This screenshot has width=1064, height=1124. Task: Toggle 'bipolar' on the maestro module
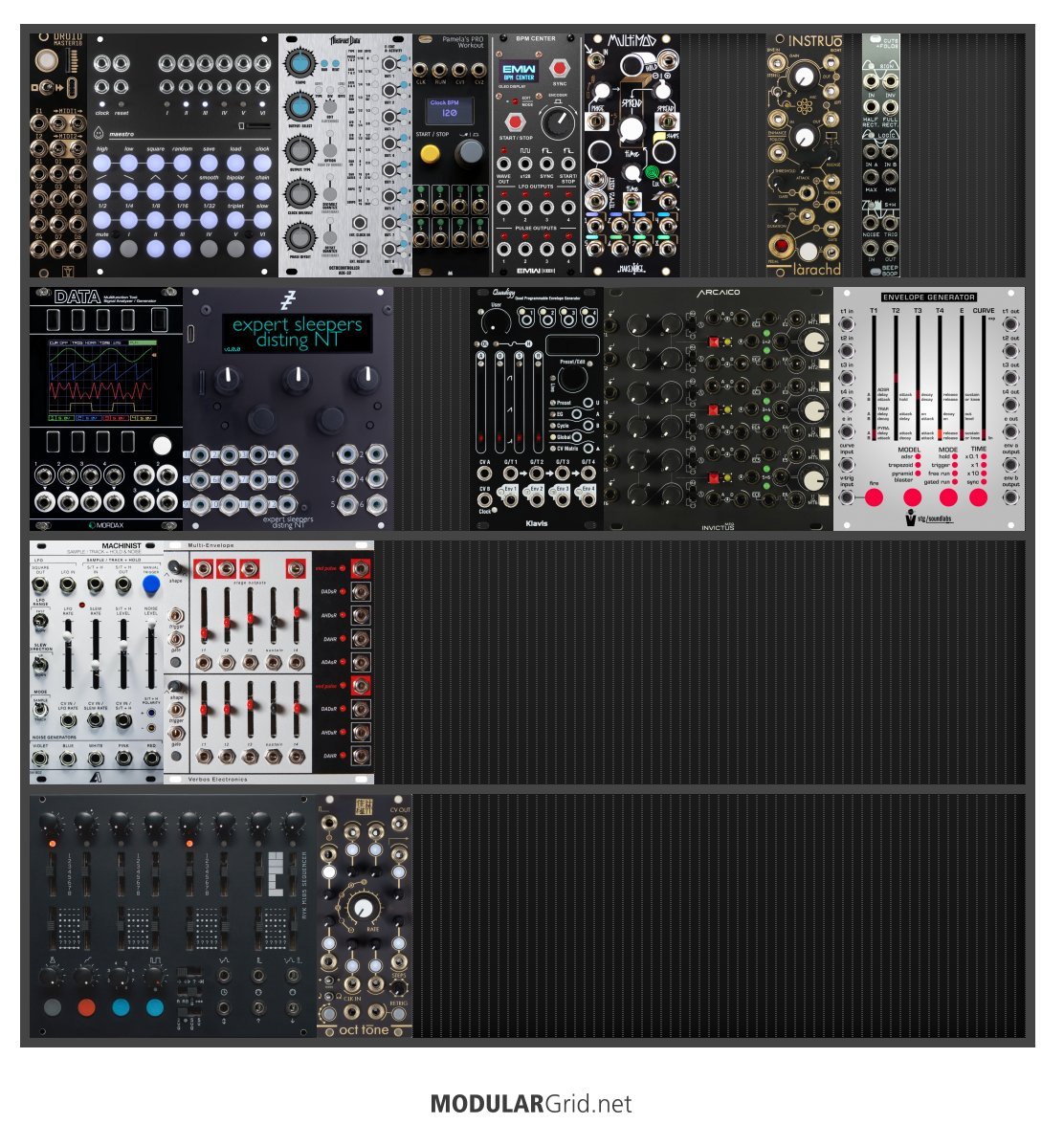tap(236, 191)
